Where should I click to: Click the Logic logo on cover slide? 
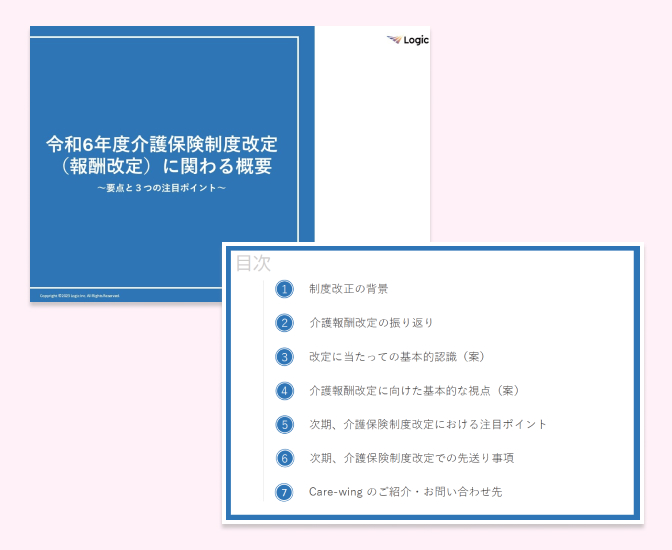point(407,40)
